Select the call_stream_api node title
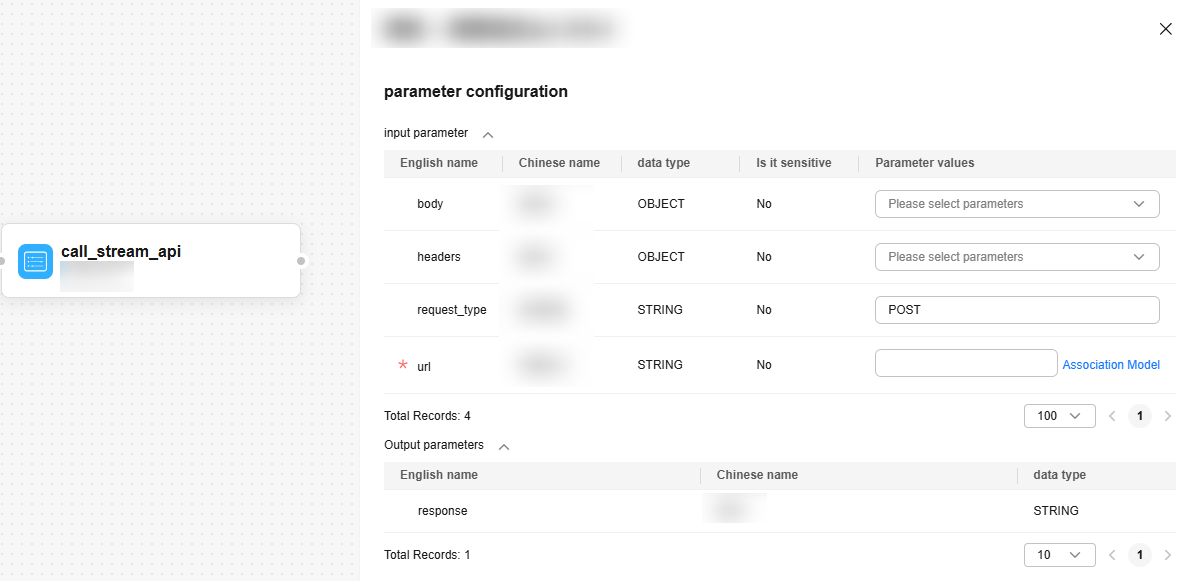The height and width of the screenshot is (581, 1193). click(121, 252)
